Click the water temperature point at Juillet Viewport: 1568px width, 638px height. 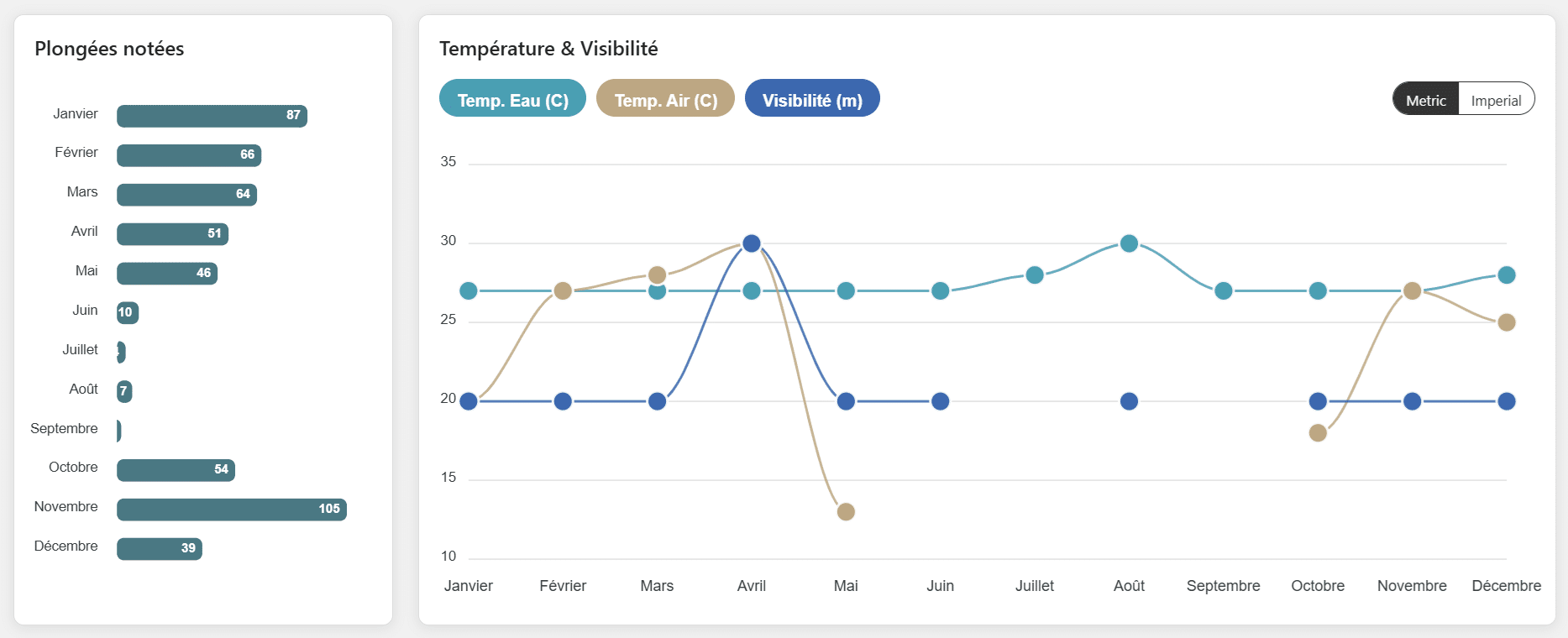click(1035, 275)
